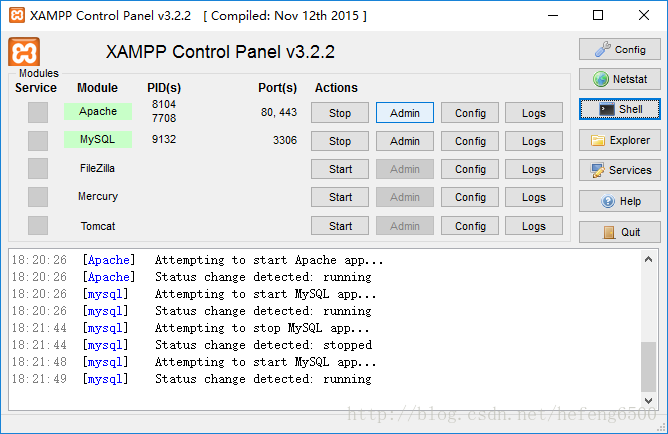Minimize the XAMPP window
Viewport: 668px width, 434px height.
553,15
